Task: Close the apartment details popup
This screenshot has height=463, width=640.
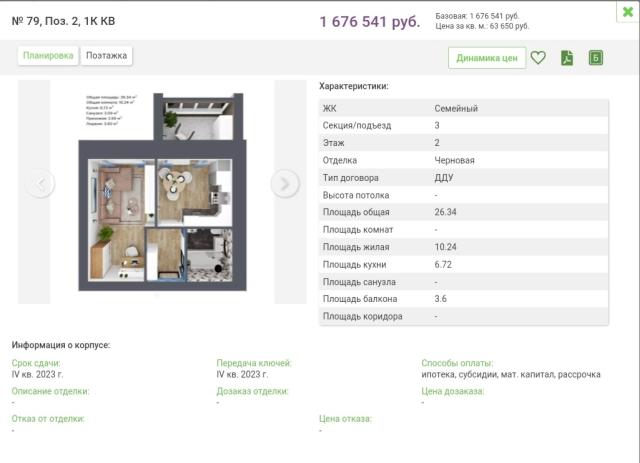Action: [x=627, y=12]
